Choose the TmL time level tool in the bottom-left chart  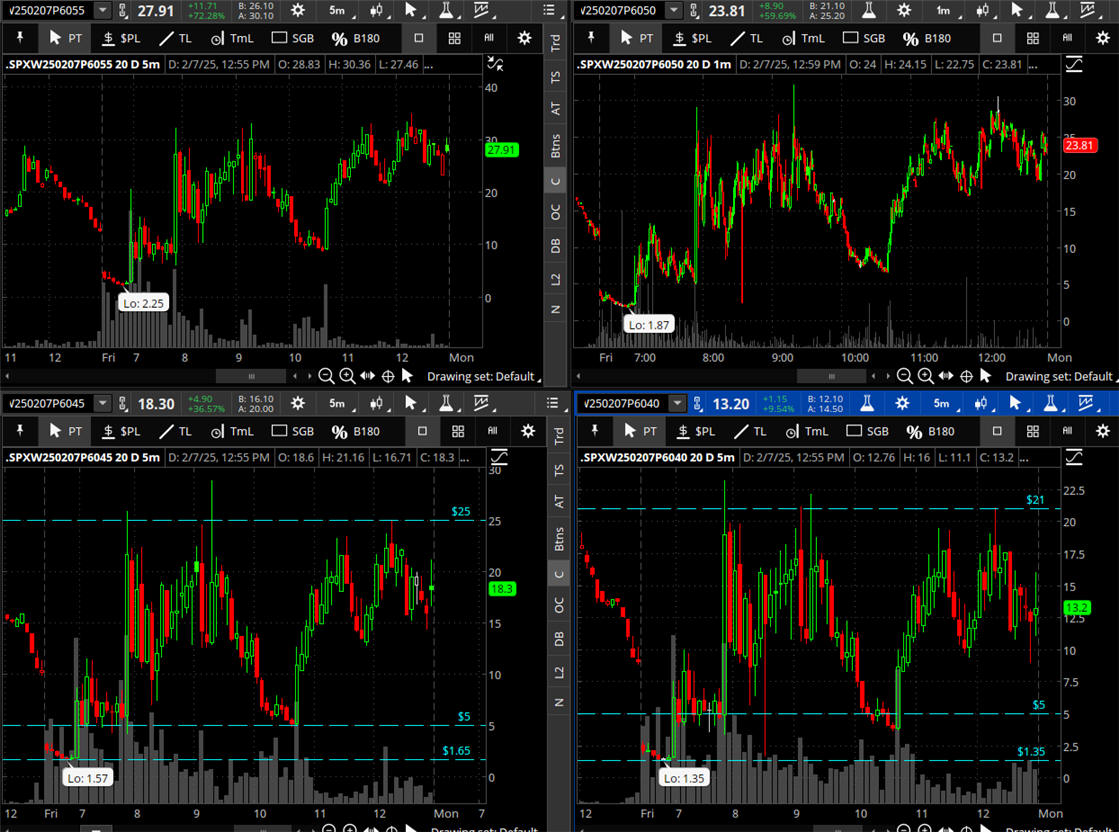(230, 431)
